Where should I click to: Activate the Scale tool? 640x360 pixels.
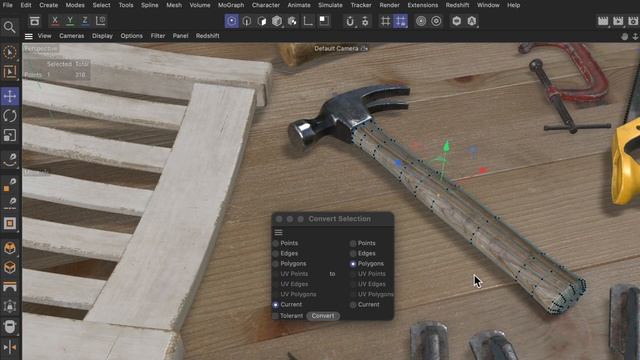point(9,136)
